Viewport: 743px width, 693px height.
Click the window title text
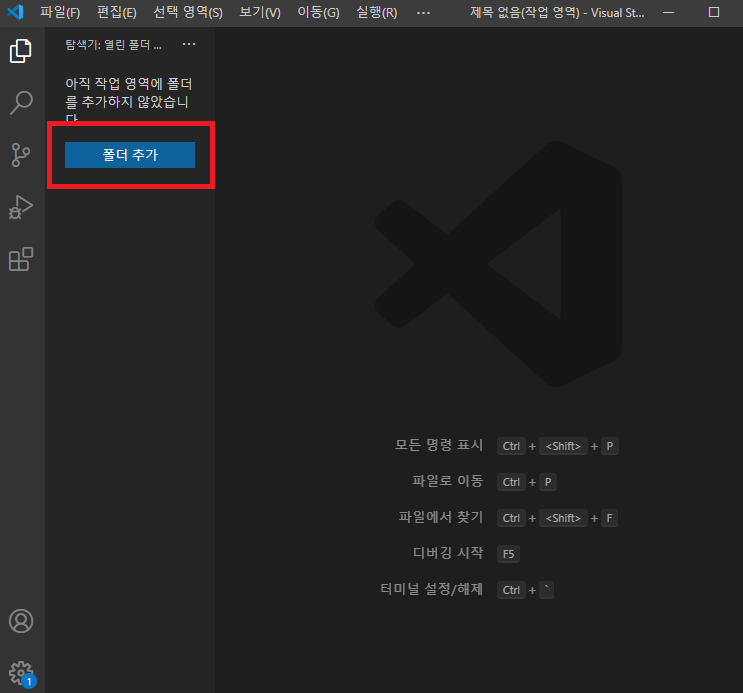[x=557, y=13]
